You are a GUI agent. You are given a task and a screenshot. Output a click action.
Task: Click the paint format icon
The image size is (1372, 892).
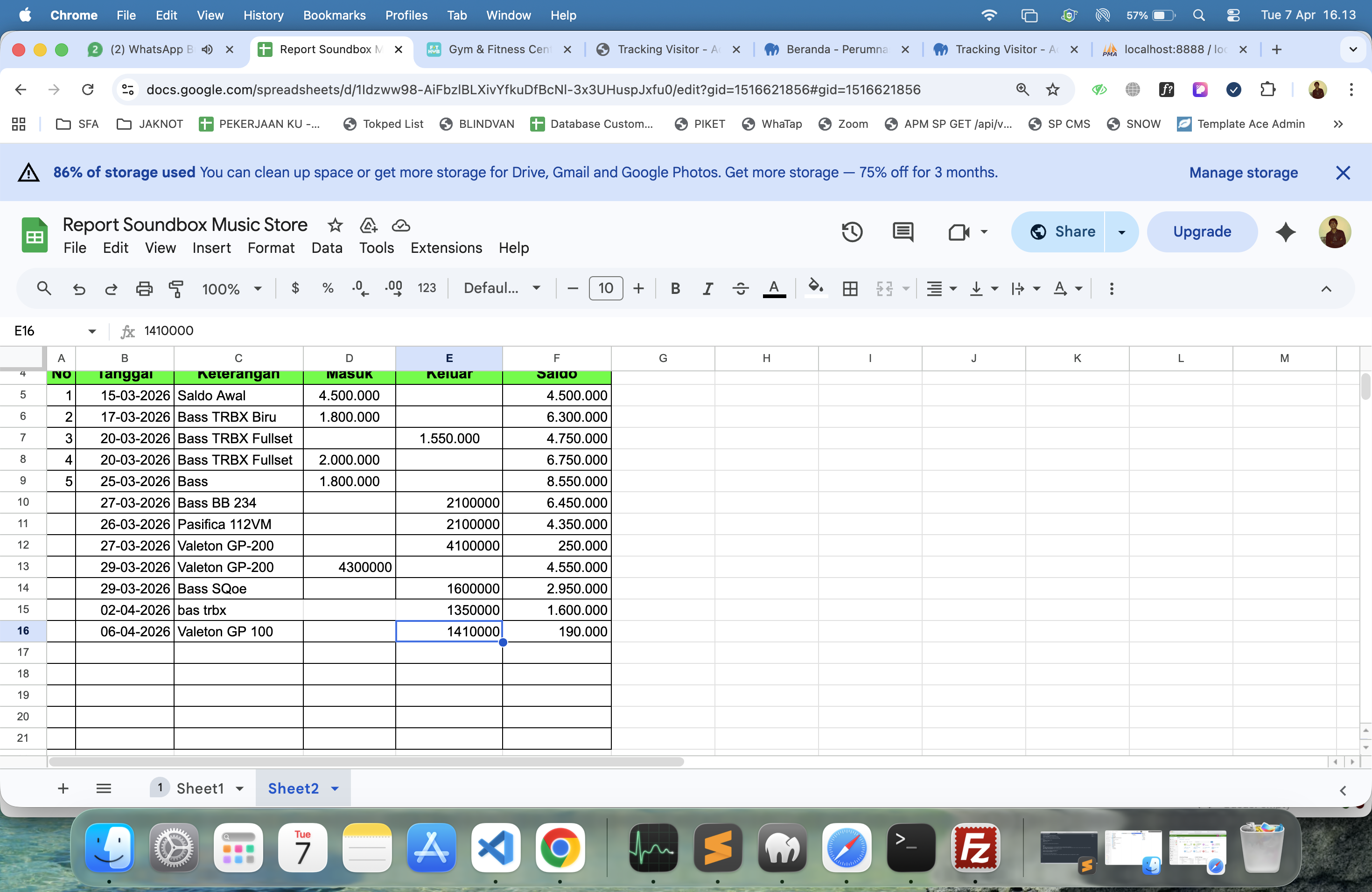176,288
